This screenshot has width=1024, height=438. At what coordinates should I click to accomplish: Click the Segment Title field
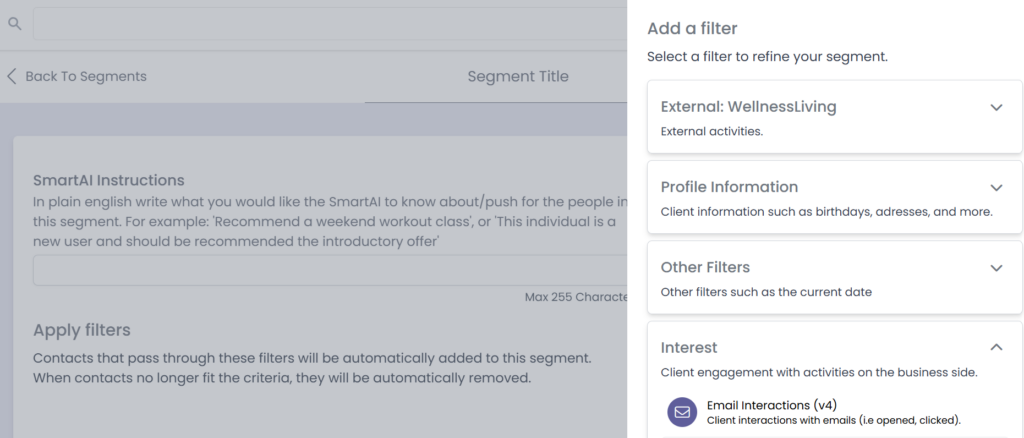click(x=518, y=76)
